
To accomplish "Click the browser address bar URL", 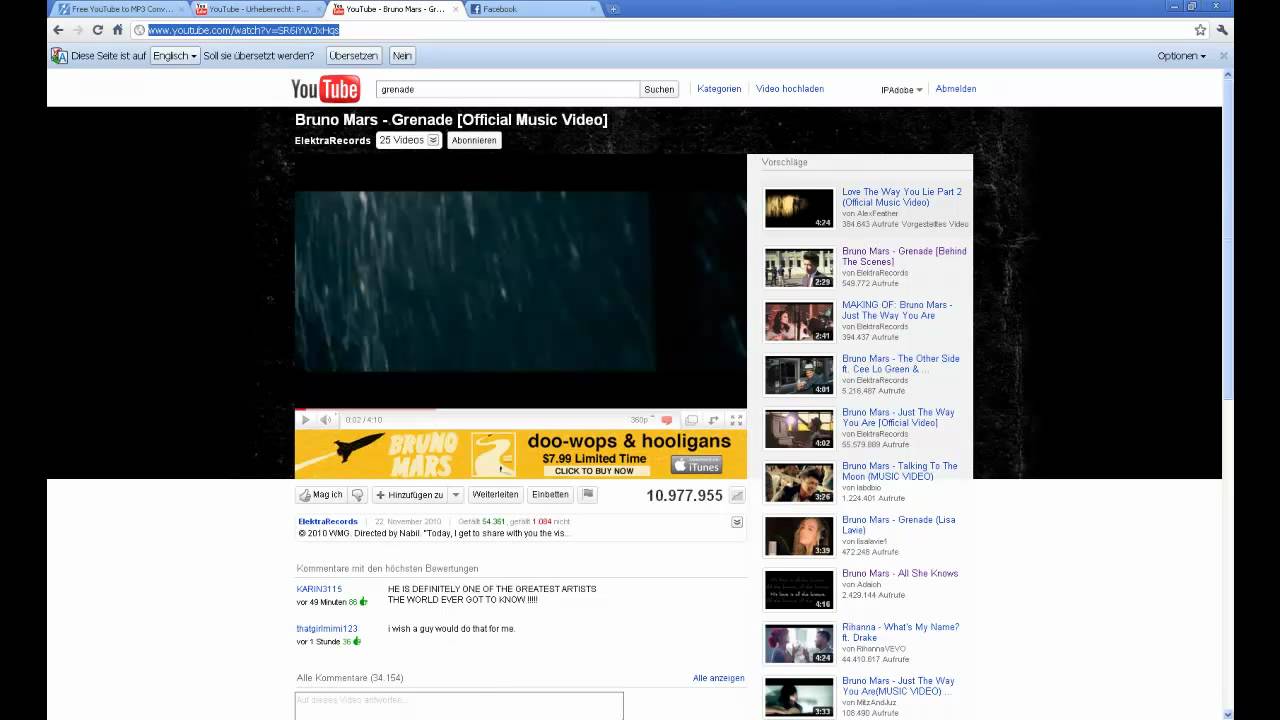I will (x=244, y=30).
